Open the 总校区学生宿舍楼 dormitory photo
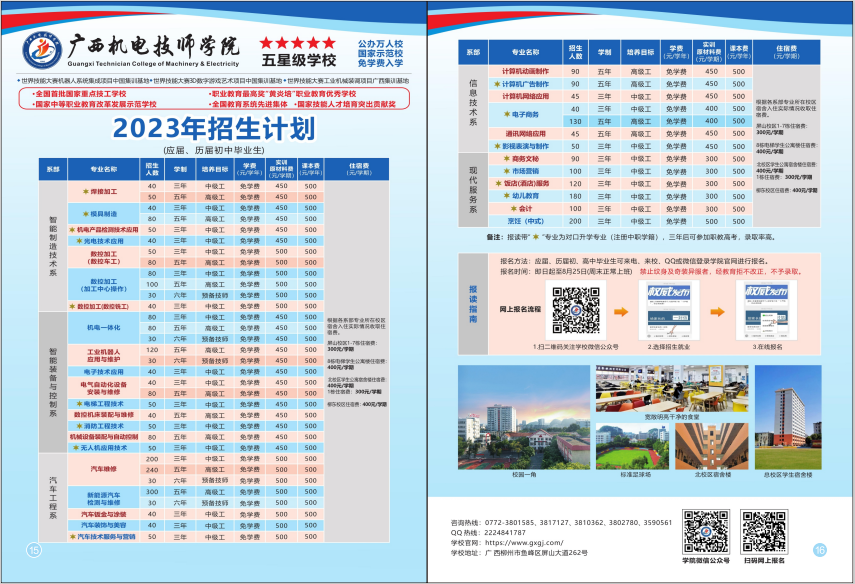The height and width of the screenshot is (584, 855). (788, 417)
